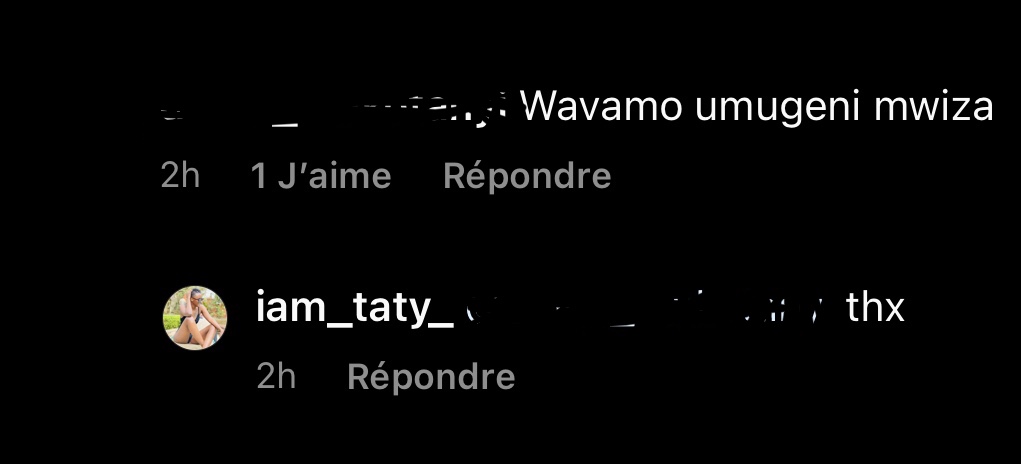Viewport: 1021px width, 464px height.
Task: Open the iam_taty_ username profile link
Action: [x=355, y=309]
